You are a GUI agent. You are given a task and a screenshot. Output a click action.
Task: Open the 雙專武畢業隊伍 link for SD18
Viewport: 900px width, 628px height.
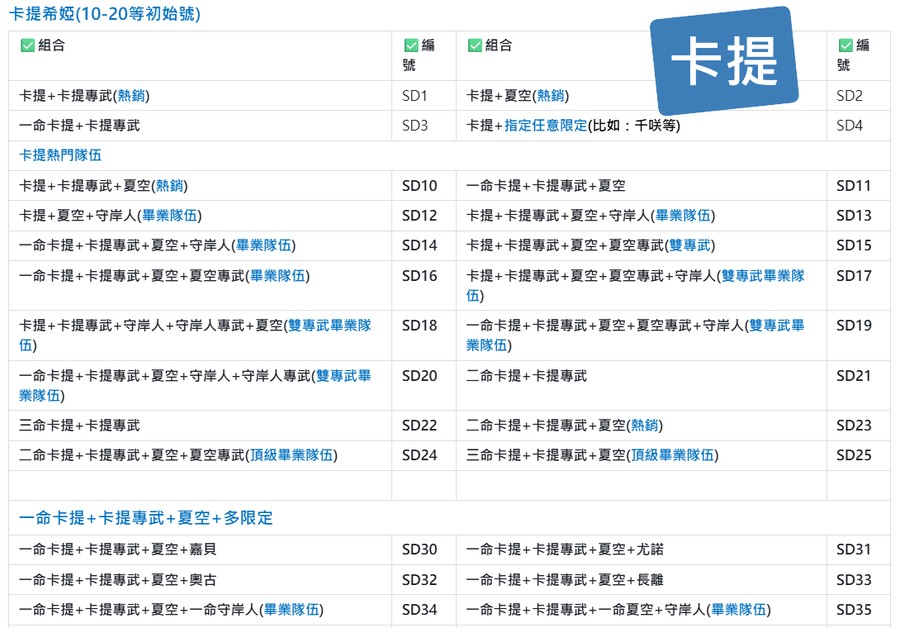click(x=328, y=326)
